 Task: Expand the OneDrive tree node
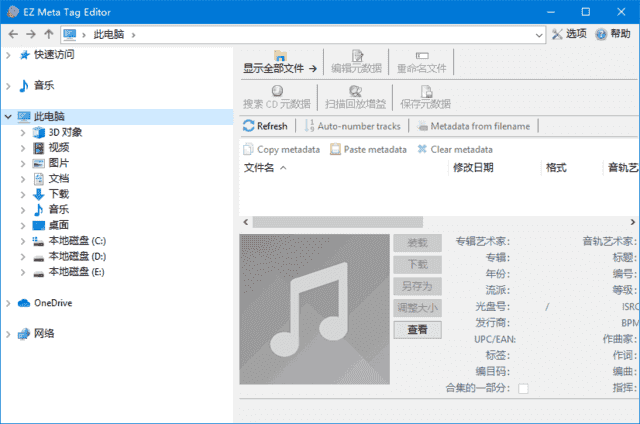coord(9,303)
